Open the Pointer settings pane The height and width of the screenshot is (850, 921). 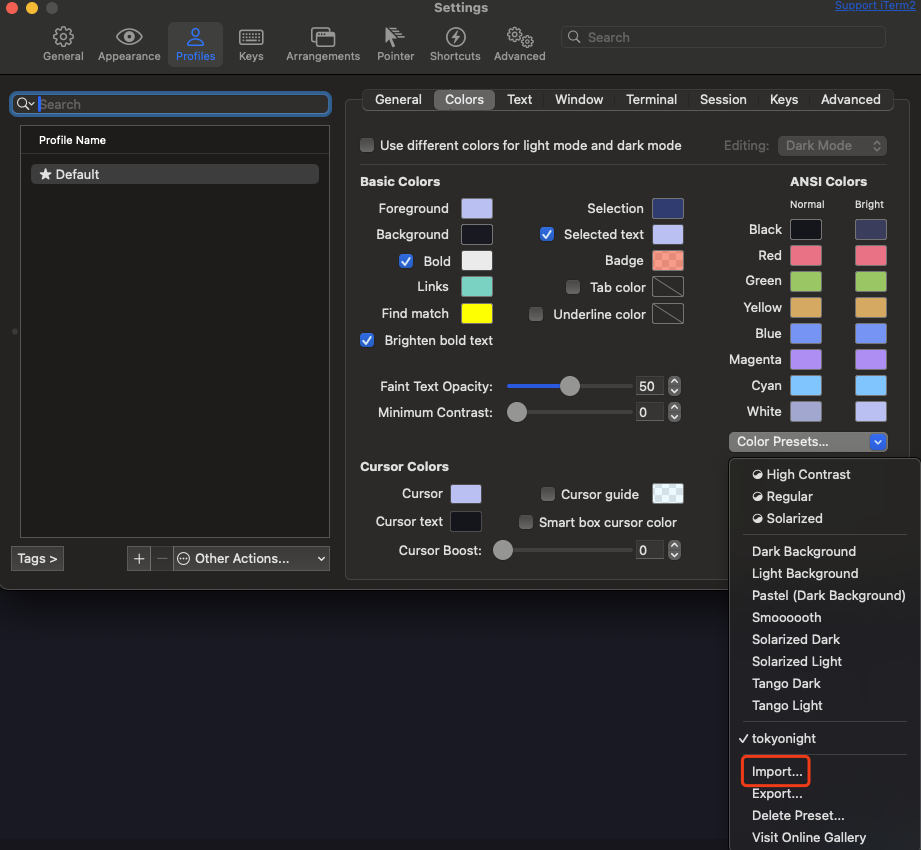[x=395, y=43]
